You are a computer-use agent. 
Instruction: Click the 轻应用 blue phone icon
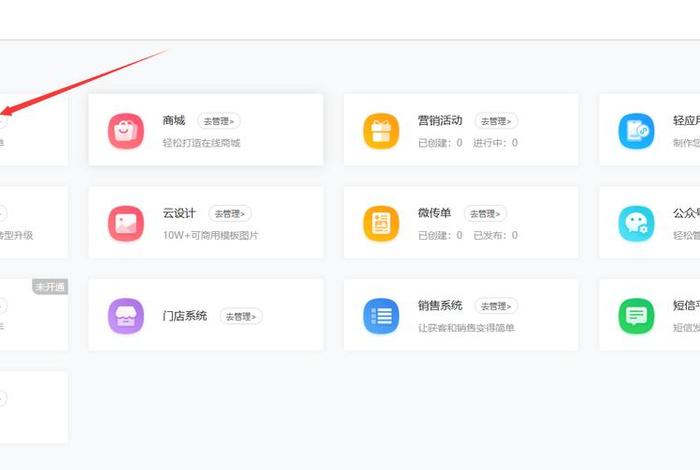pyautogui.click(x=636, y=131)
